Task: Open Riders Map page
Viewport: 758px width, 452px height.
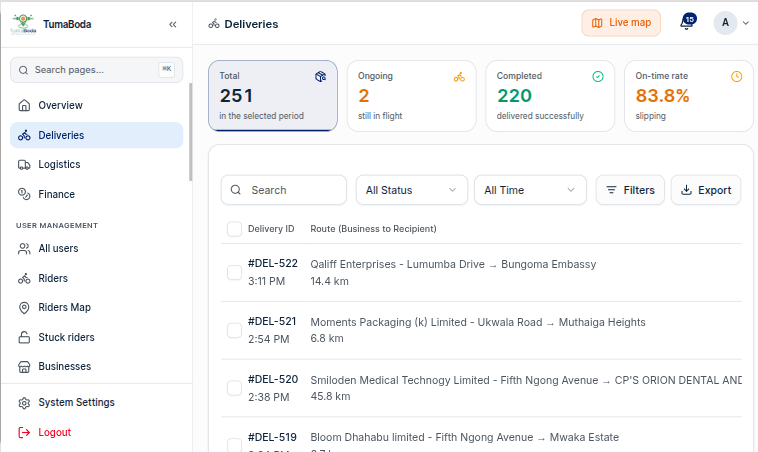Action: [x=97, y=308]
